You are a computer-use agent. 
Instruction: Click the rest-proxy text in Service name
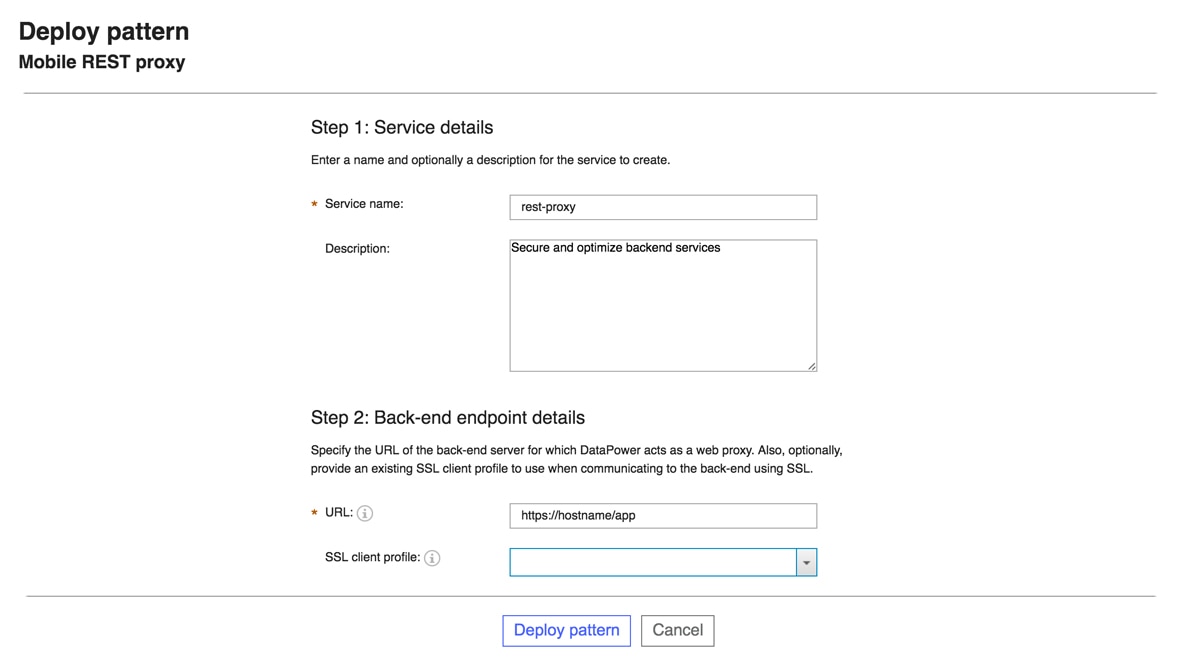coord(548,207)
